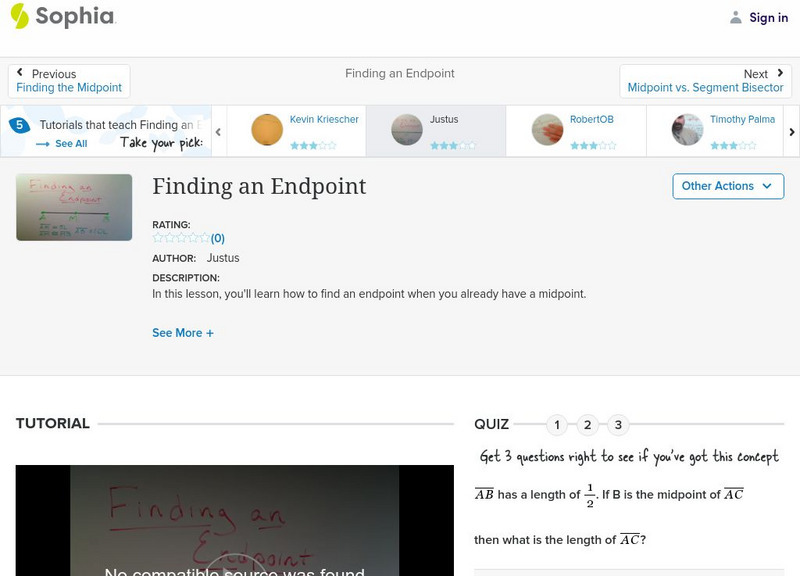Give Justus's tutorial a star rating
The width and height of the screenshot is (800, 576).
pos(450,143)
